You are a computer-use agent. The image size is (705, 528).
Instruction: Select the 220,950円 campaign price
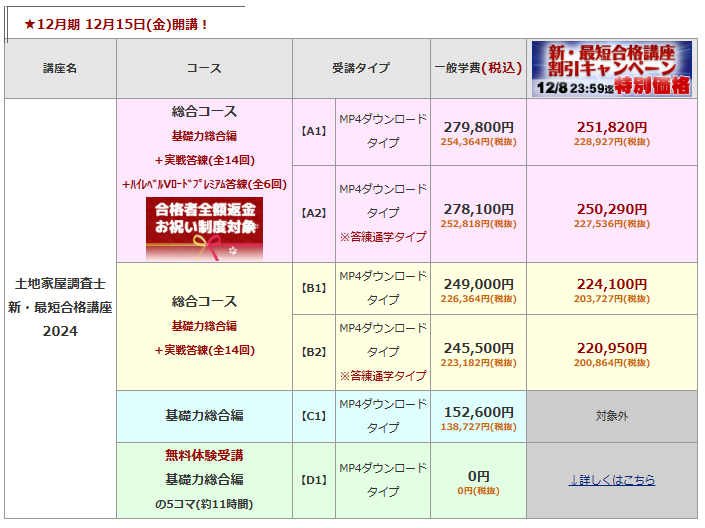pyautogui.click(x=612, y=348)
